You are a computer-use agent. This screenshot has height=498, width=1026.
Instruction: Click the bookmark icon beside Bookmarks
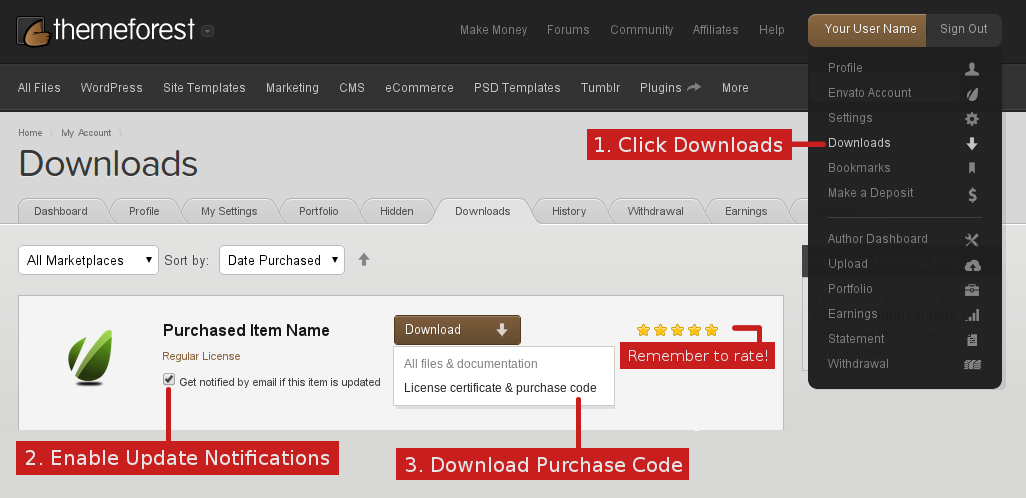coord(971,169)
